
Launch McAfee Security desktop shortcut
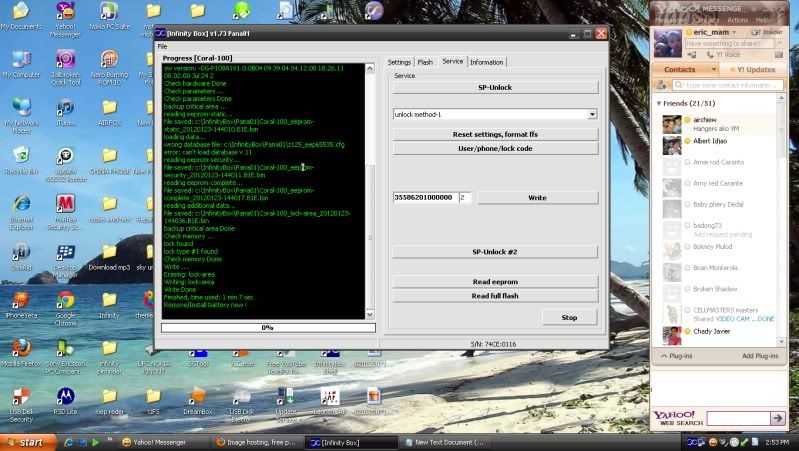[x=65, y=212]
